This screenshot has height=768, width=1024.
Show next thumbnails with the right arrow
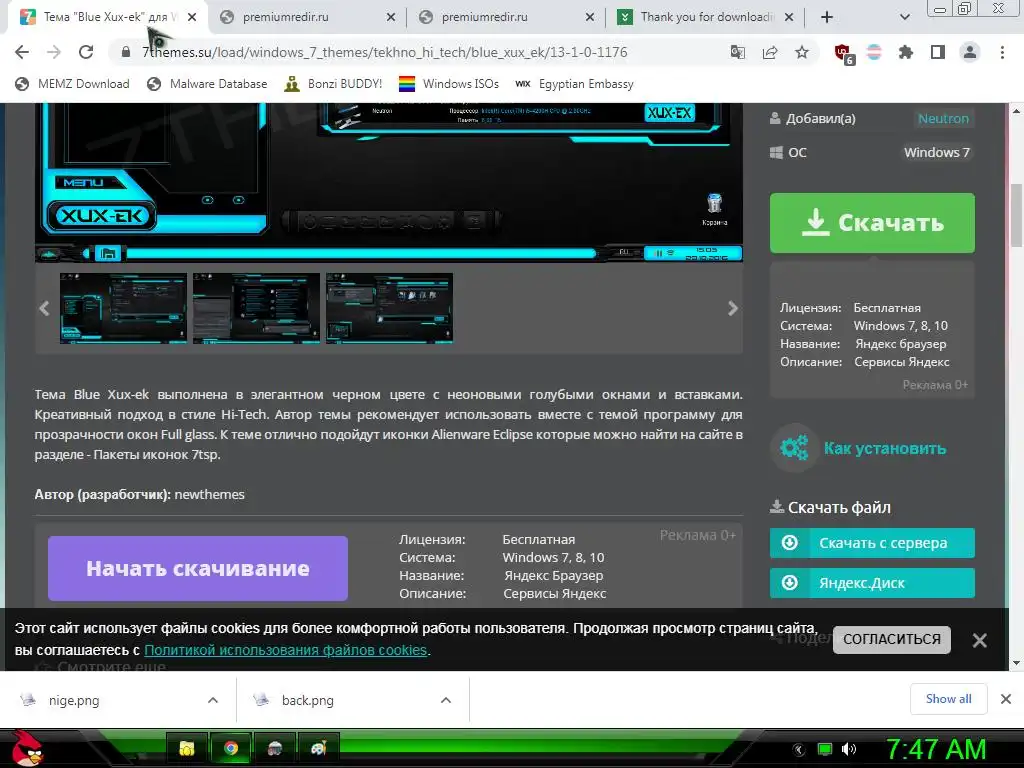(733, 308)
